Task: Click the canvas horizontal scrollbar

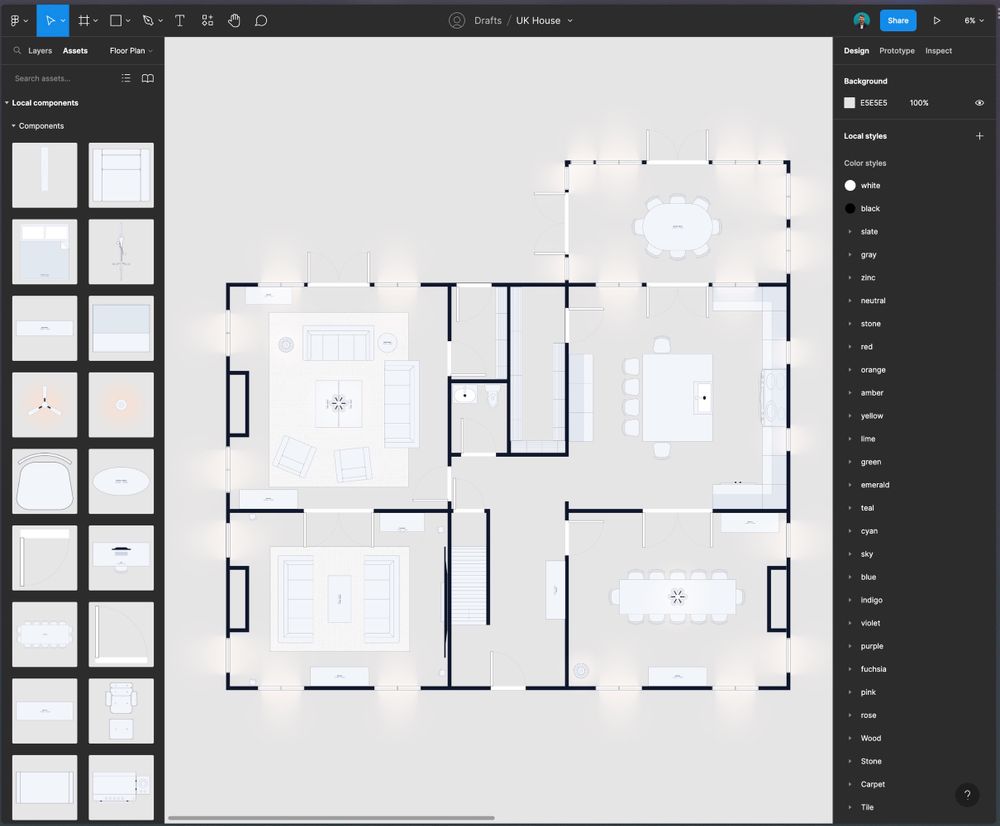Action: click(331, 818)
